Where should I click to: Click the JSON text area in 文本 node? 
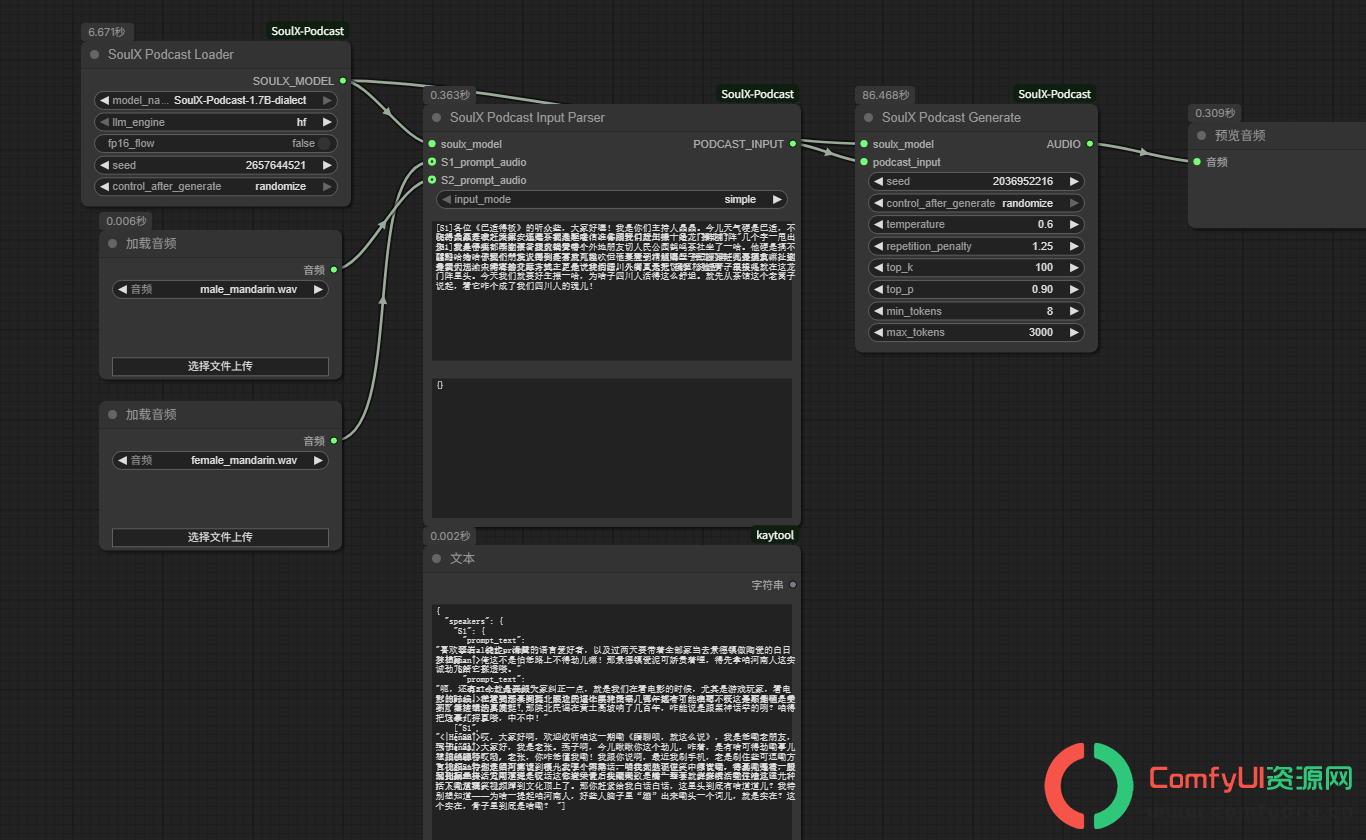click(x=612, y=721)
